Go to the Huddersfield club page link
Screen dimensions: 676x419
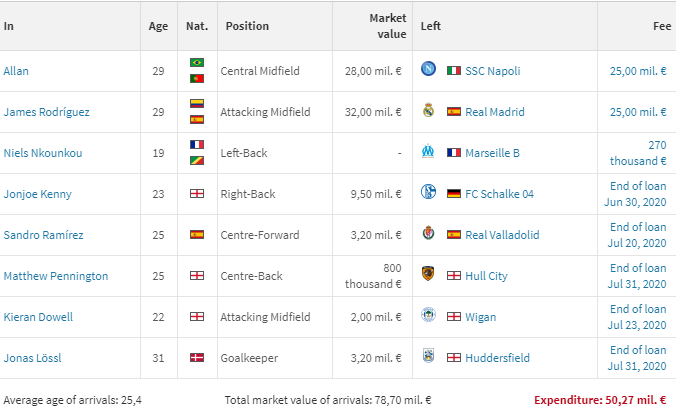498,358
